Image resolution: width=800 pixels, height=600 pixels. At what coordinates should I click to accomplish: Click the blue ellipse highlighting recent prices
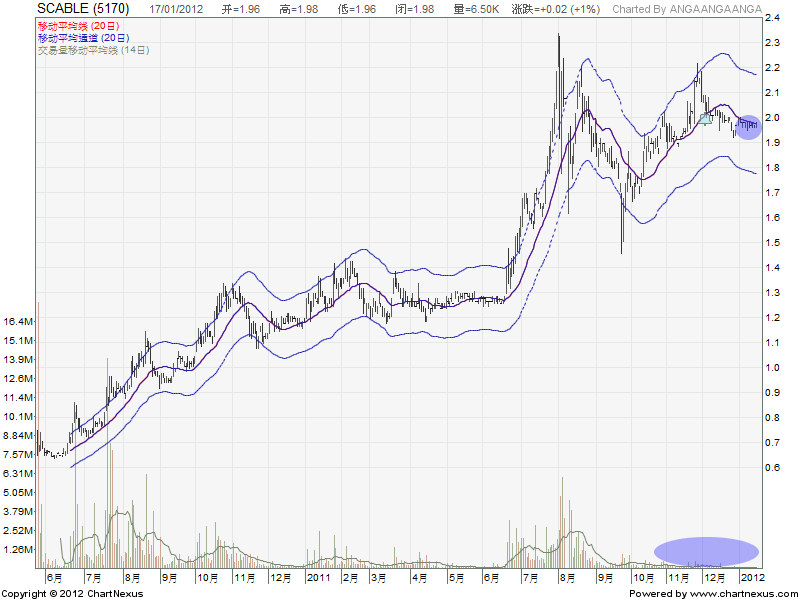748,126
